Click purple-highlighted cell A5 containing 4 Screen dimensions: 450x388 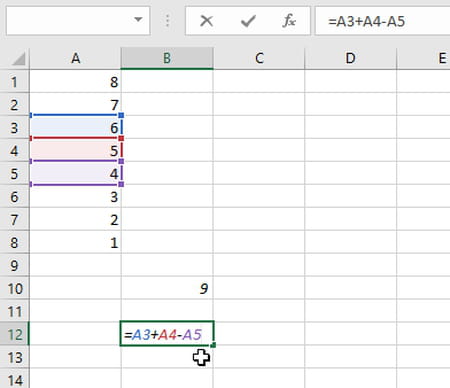(75, 173)
